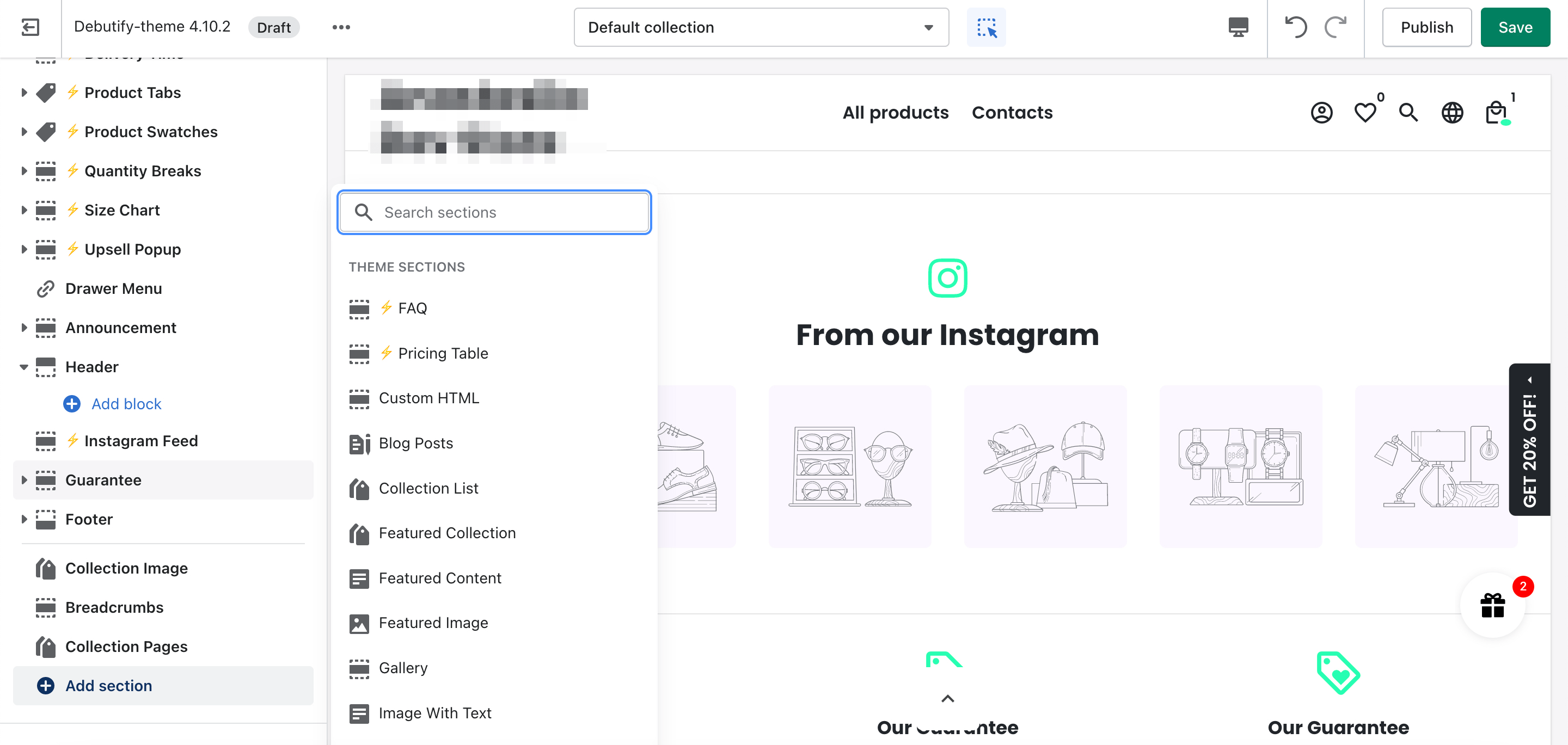
Task: Undo the last theme change
Action: [x=1295, y=27]
